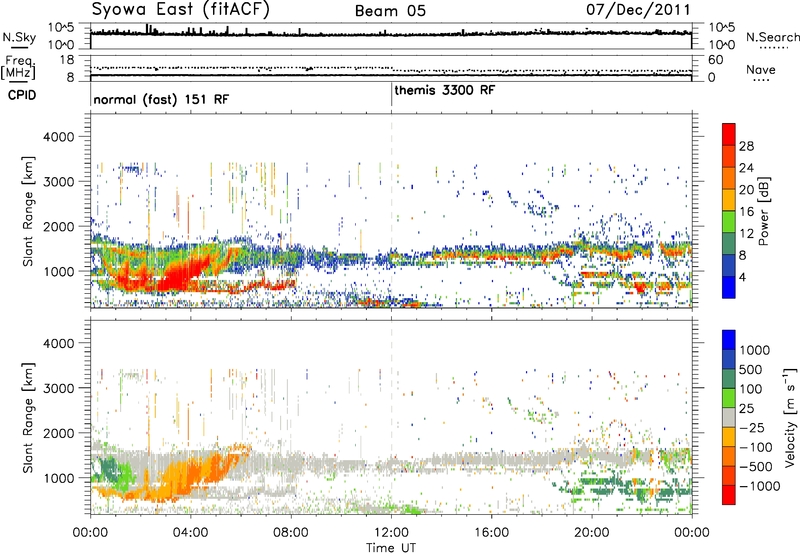The width and height of the screenshot is (800, 554).
Task: Click the 1000 km tick on the velocity panel
Action: pos(58,478)
